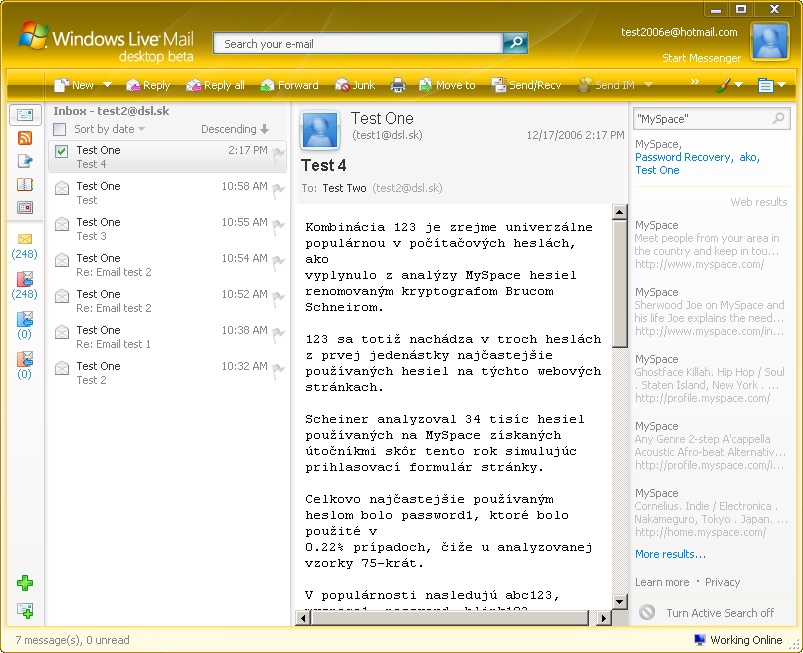Focus the Search your e-mail field
The height and width of the screenshot is (653, 803).
(358, 44)
